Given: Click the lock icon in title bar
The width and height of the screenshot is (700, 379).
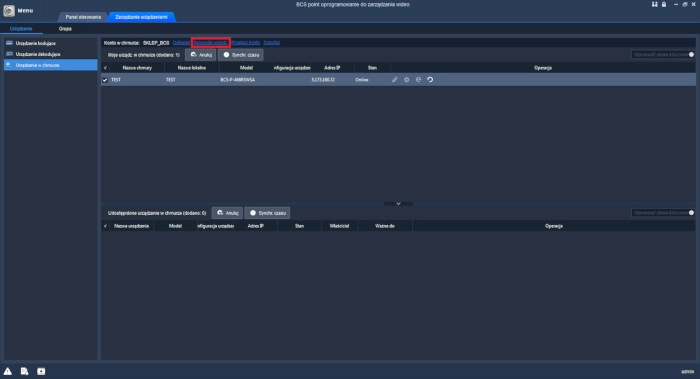Looking at the screenshot, I should pos(664,4).
